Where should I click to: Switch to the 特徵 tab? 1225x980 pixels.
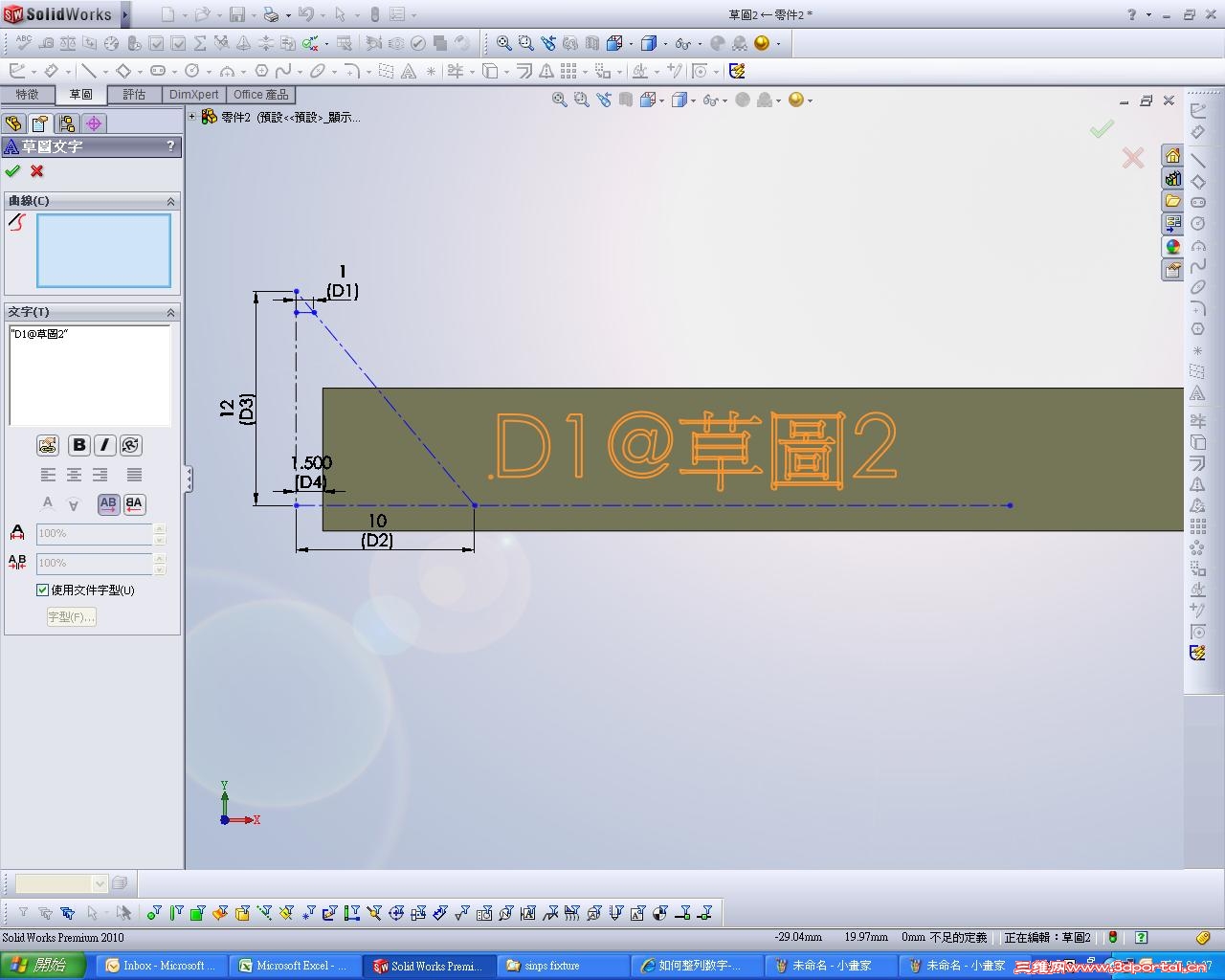[27, 94]
